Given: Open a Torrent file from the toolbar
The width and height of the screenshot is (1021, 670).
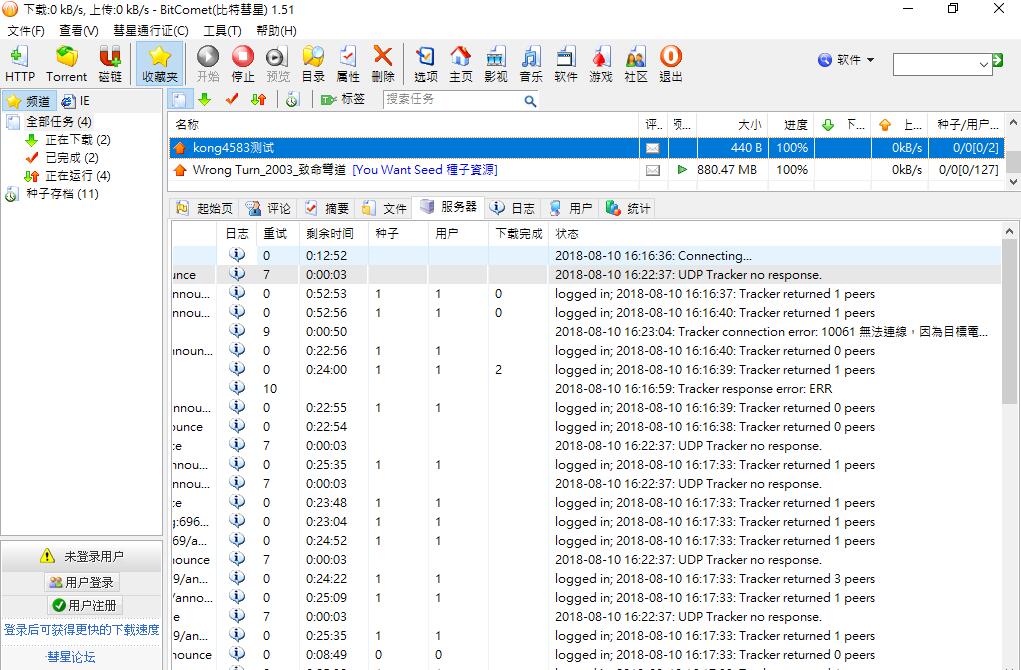Looking at the screenshot, I should tap(66, 64).
